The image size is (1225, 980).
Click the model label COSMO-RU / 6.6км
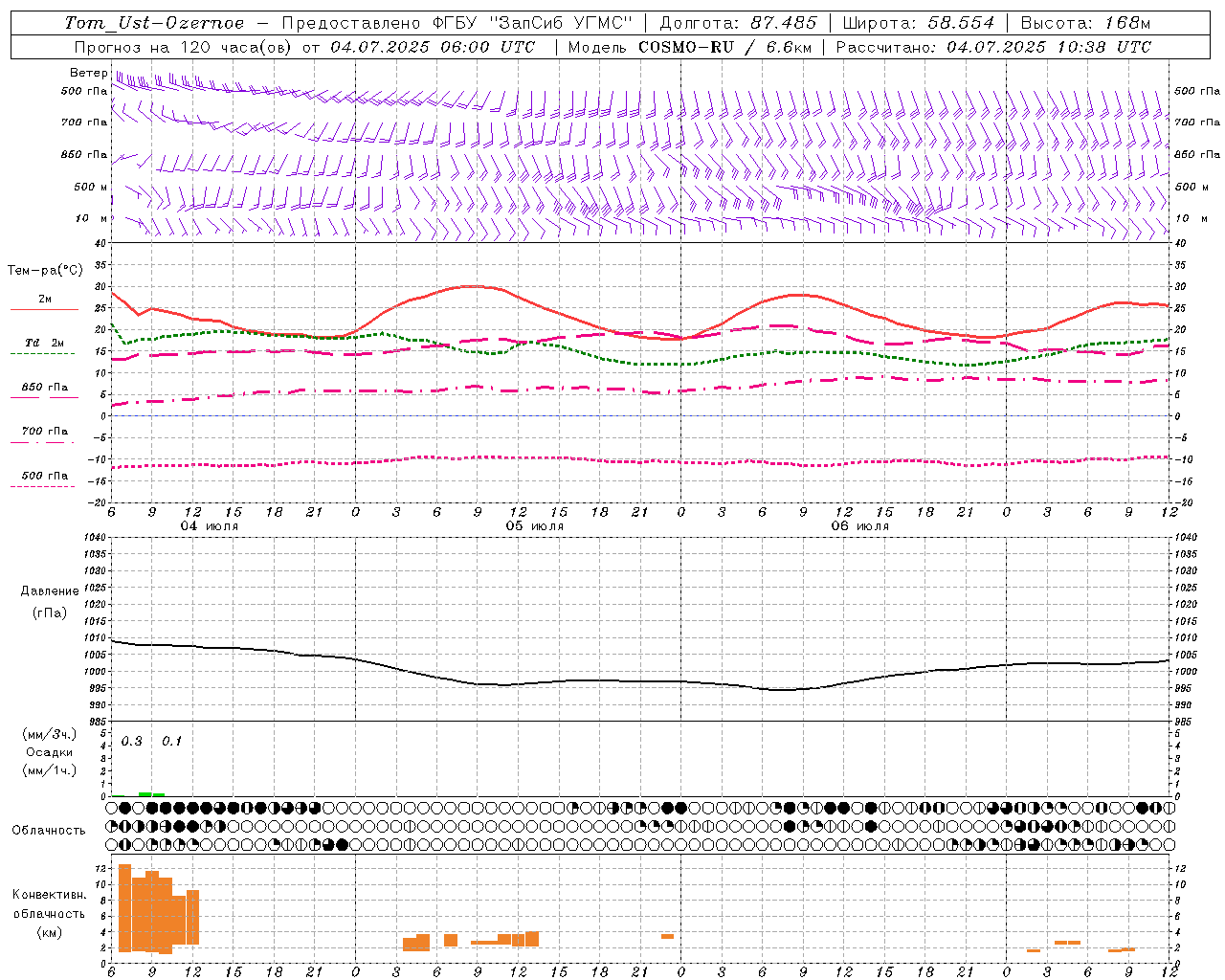coord(725,47)
